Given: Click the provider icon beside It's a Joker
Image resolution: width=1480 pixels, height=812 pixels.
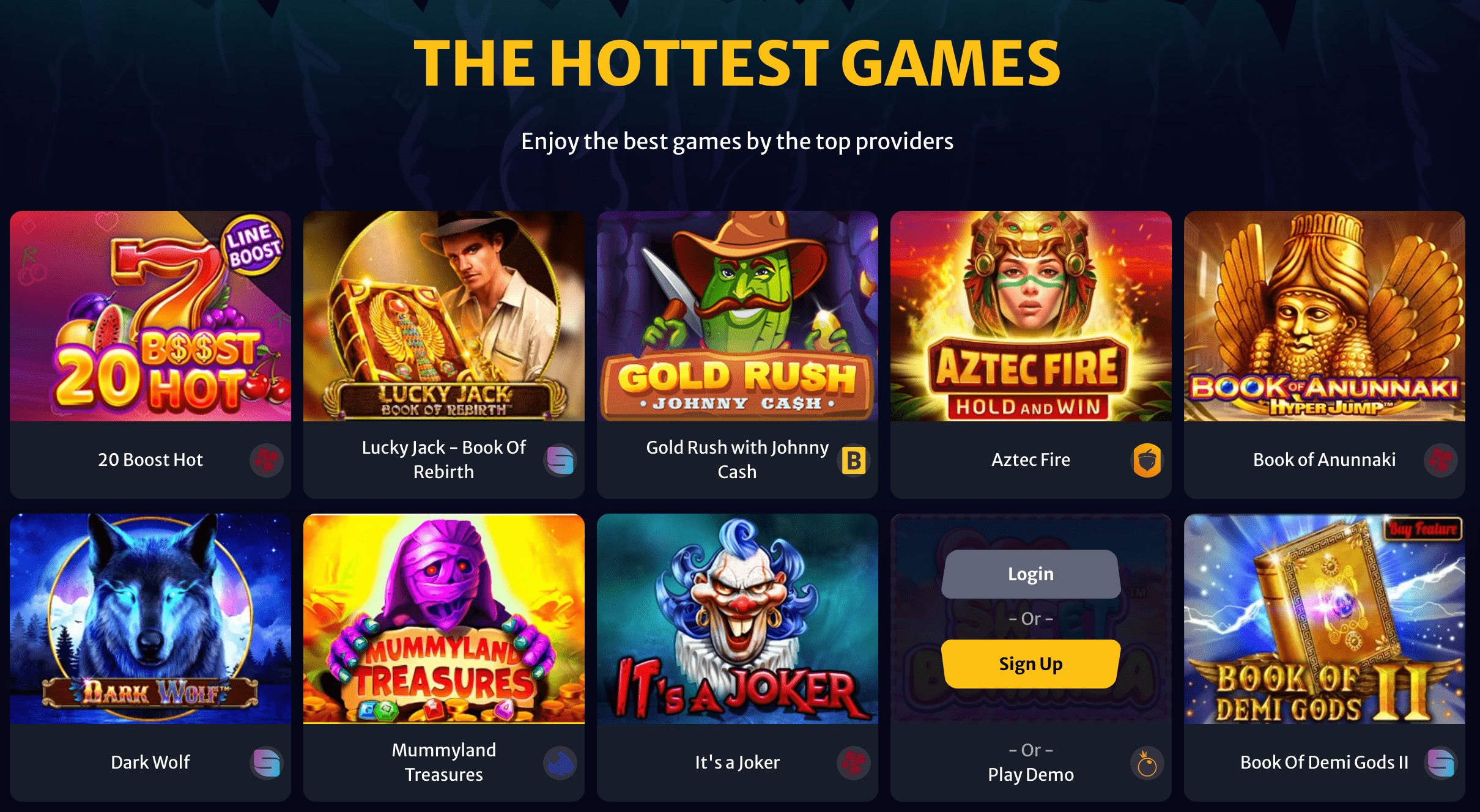Looking at the screenshot, I should point(854,762).
